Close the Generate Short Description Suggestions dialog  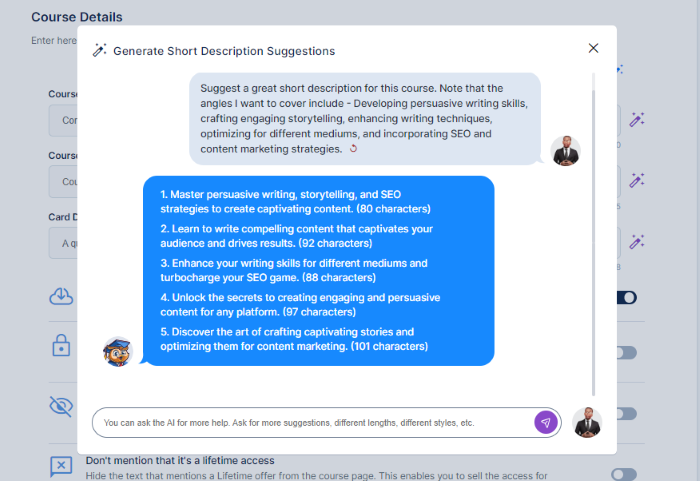coord(593,48)
